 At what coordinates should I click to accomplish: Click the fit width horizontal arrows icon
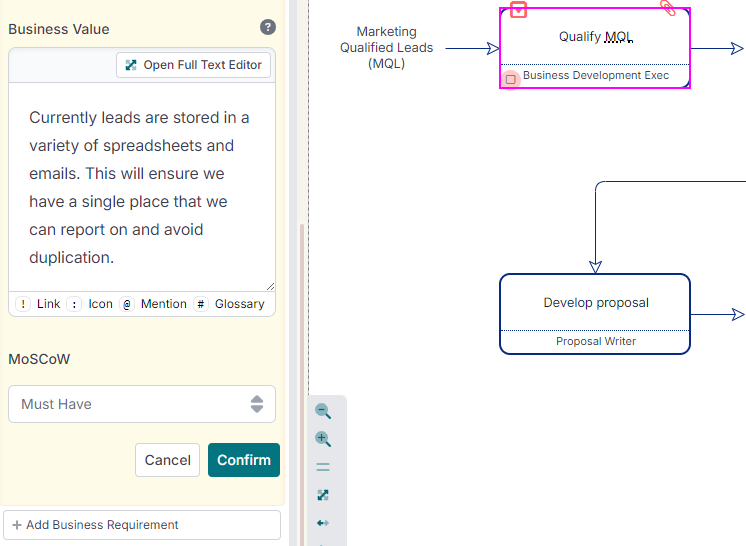point(323,523)
